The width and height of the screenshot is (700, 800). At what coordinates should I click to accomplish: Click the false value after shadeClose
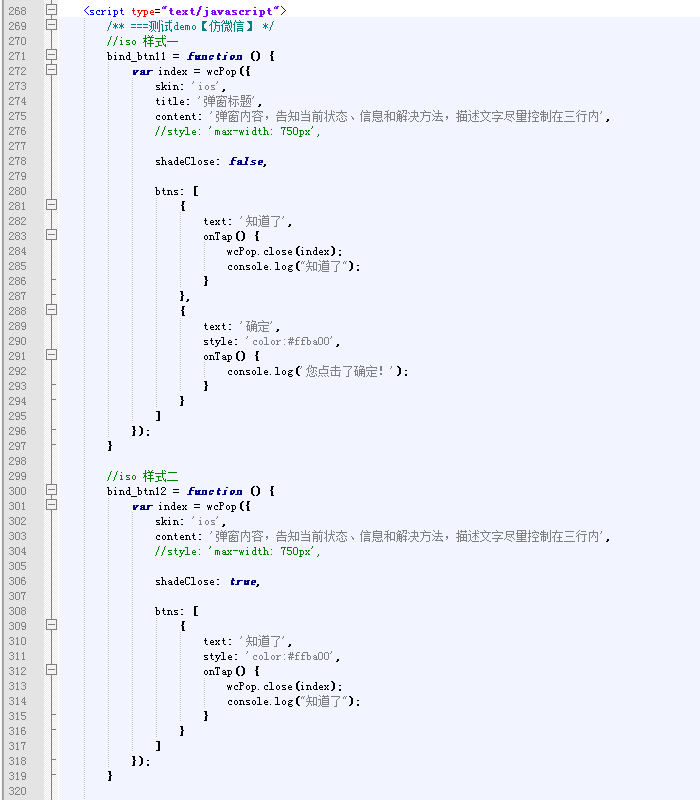pos(246,161)
